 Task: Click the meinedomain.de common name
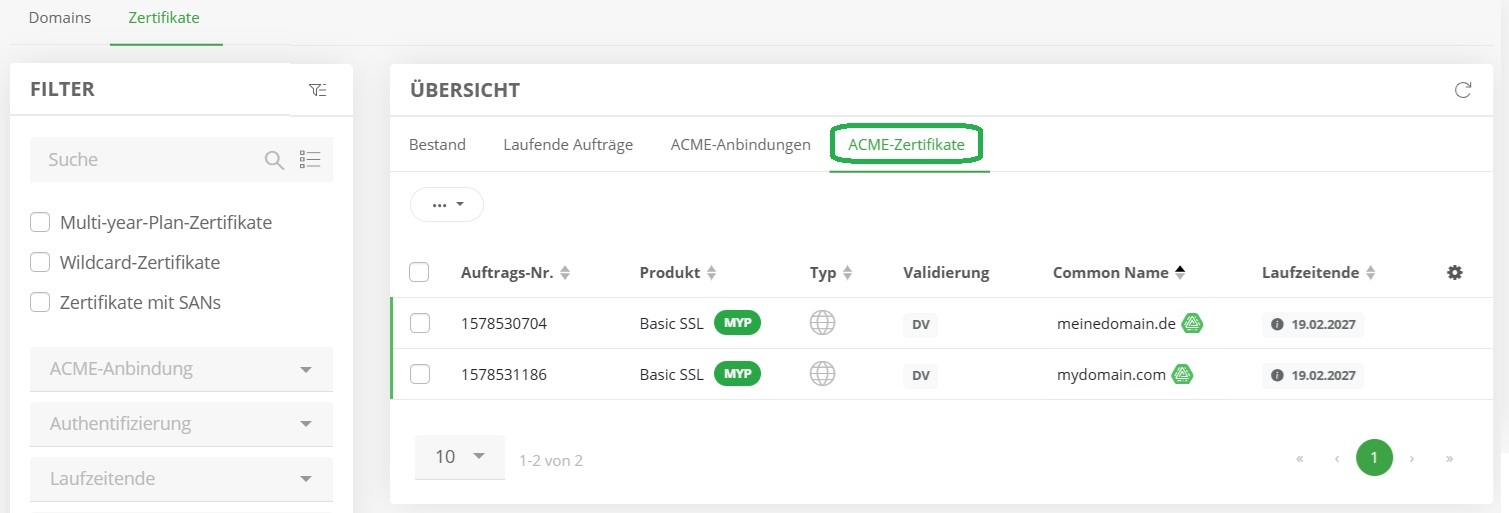[x=1116, y=324]
